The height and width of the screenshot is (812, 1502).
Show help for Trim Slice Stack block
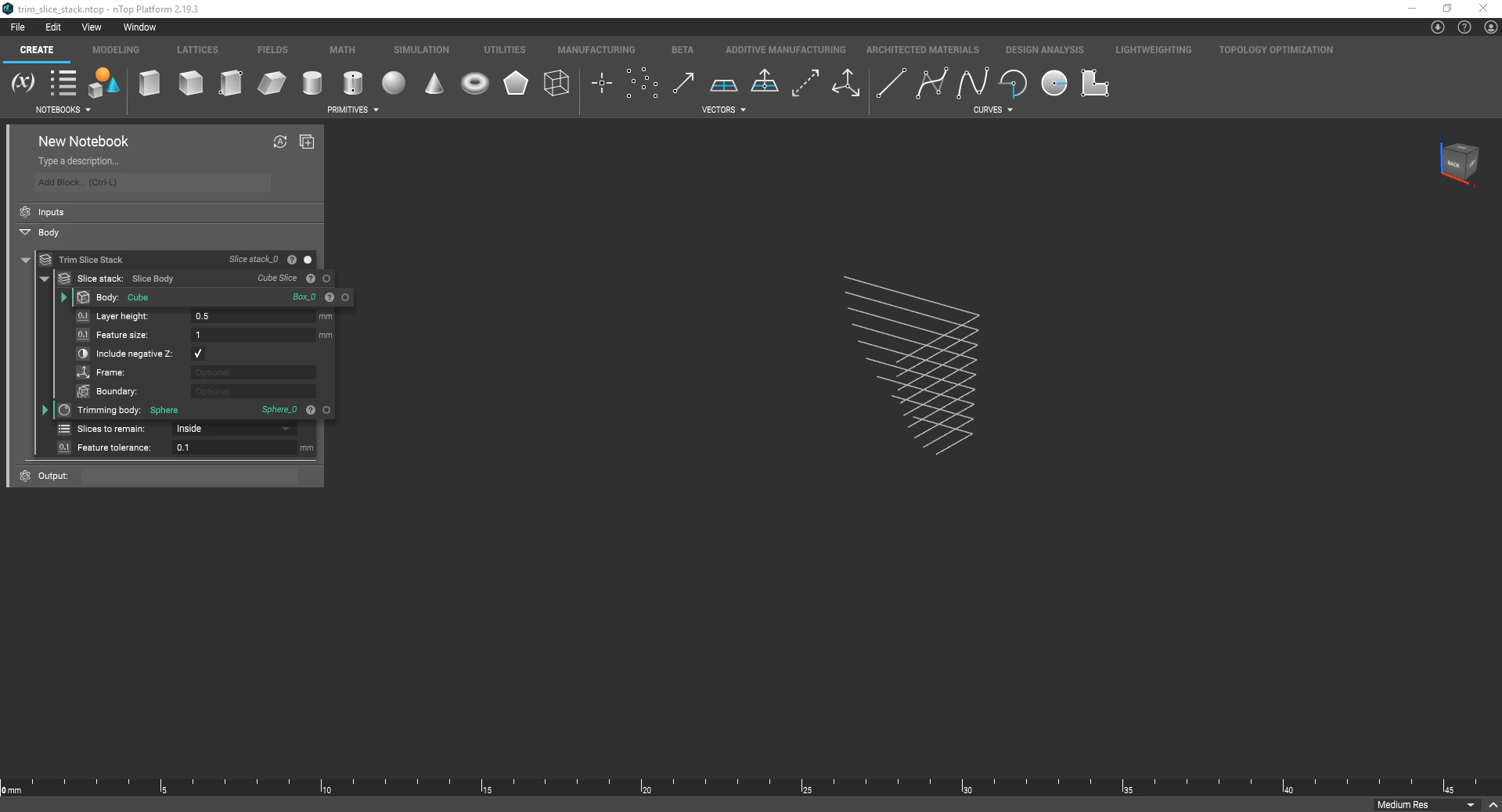[x=292, y=260]
